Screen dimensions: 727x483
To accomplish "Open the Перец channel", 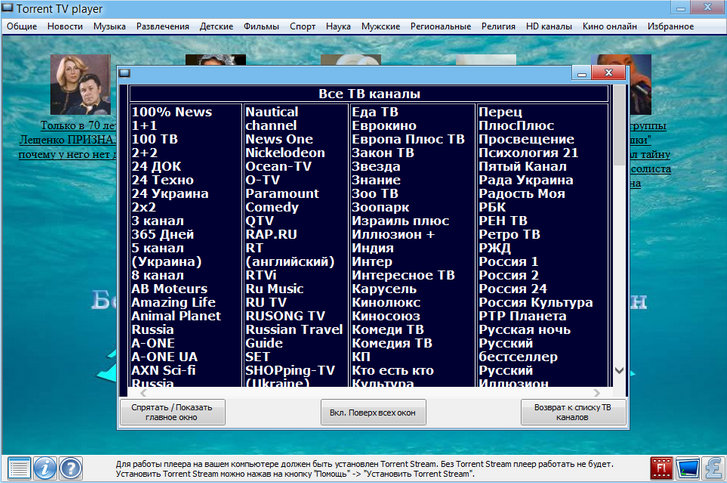I will [x=501, y=112].
